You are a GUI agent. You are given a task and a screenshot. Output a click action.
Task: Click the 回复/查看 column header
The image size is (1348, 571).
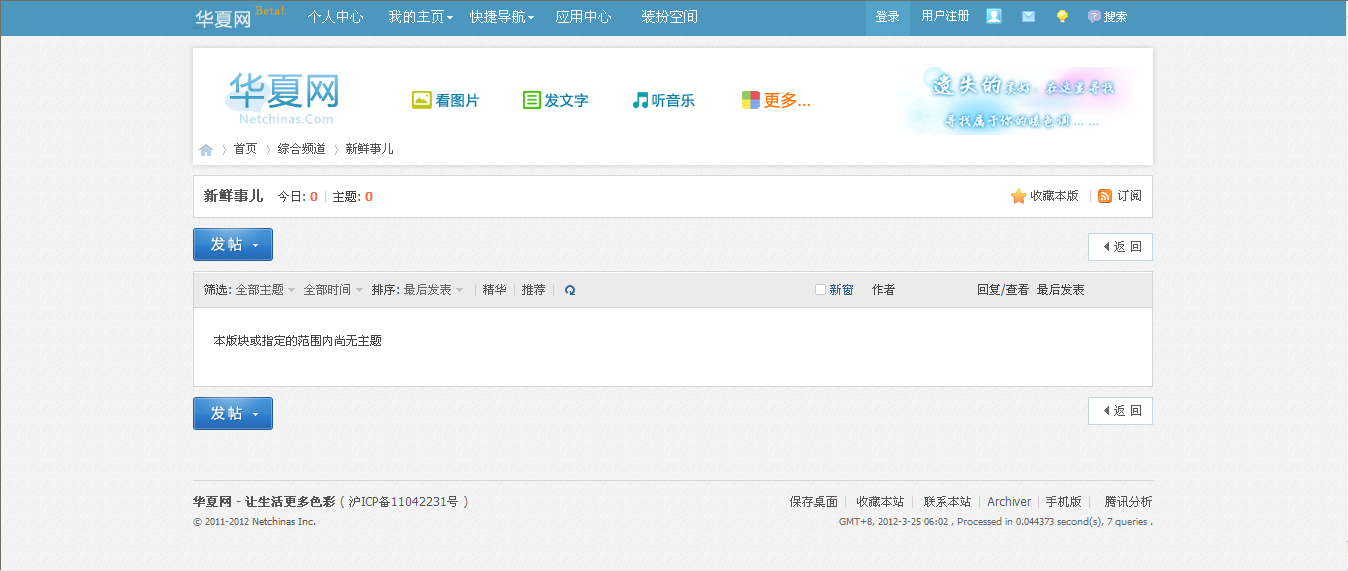[x=1003, y=290]
